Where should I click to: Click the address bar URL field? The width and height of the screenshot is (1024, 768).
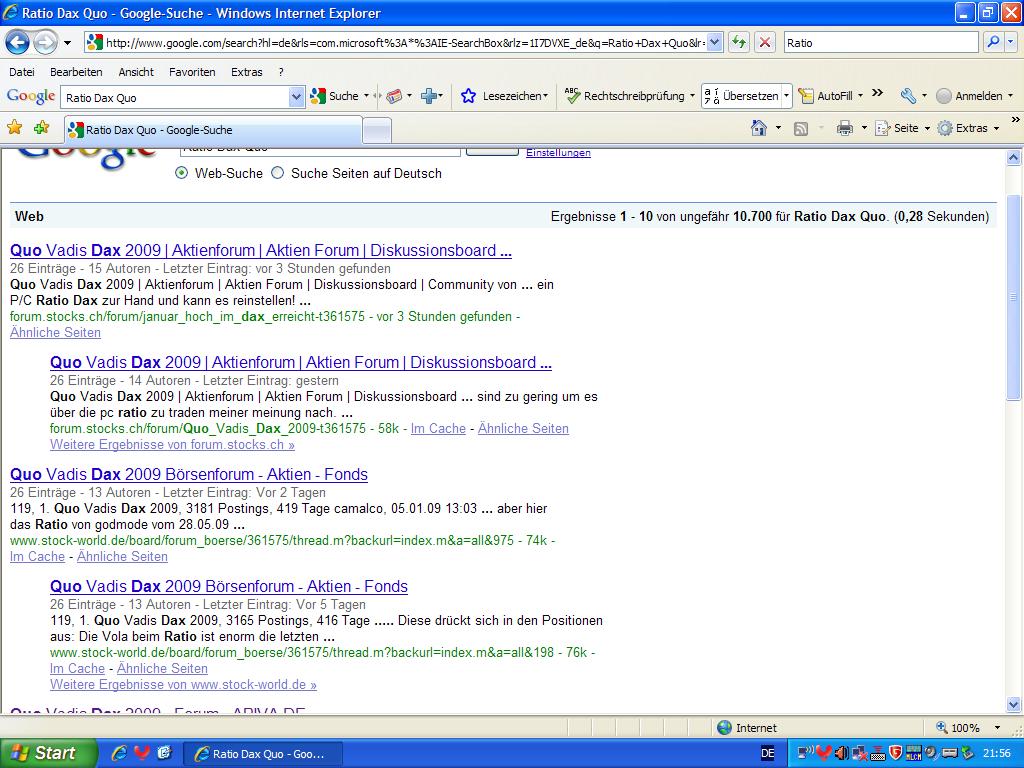point(396,43)
